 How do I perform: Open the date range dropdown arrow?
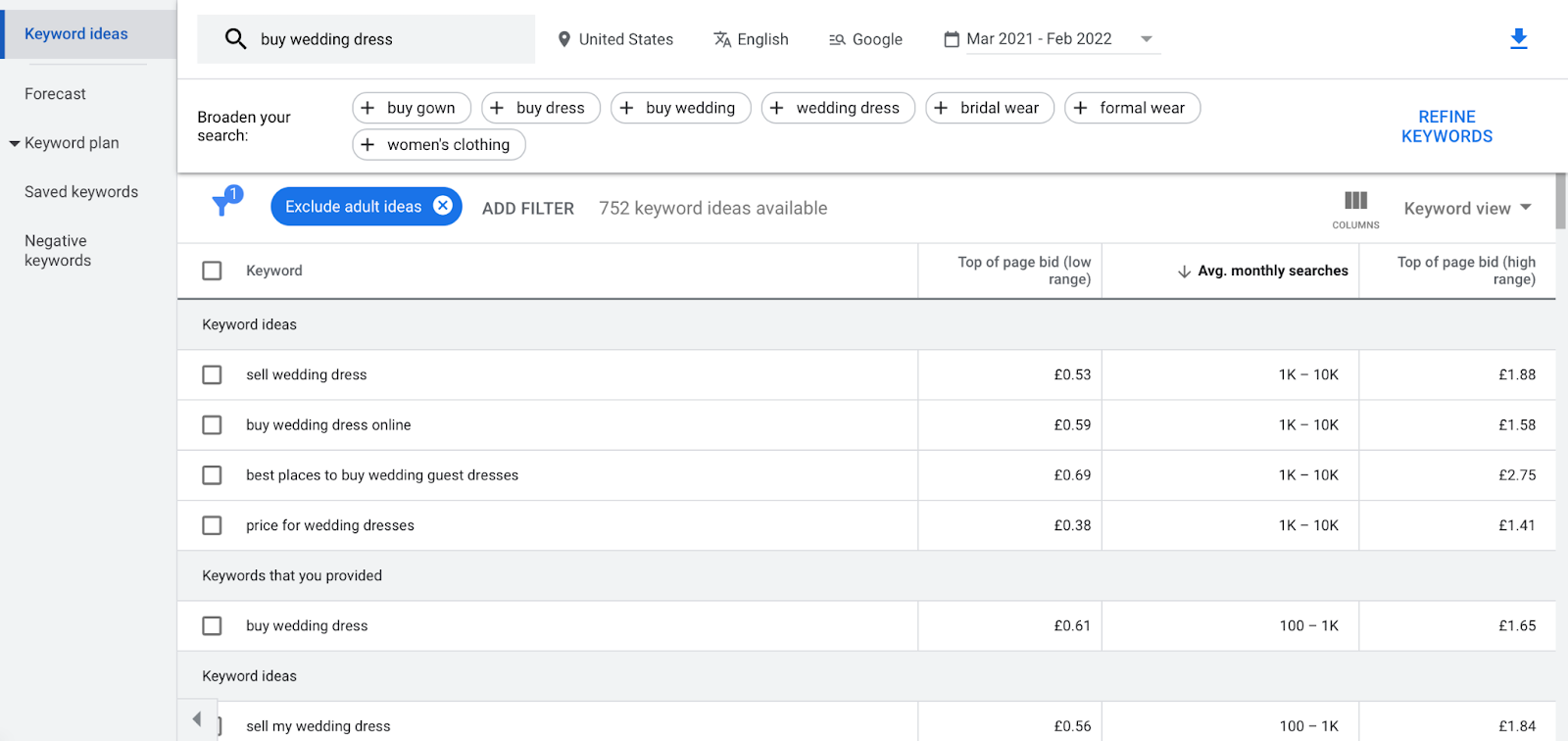pos(1146,39)
